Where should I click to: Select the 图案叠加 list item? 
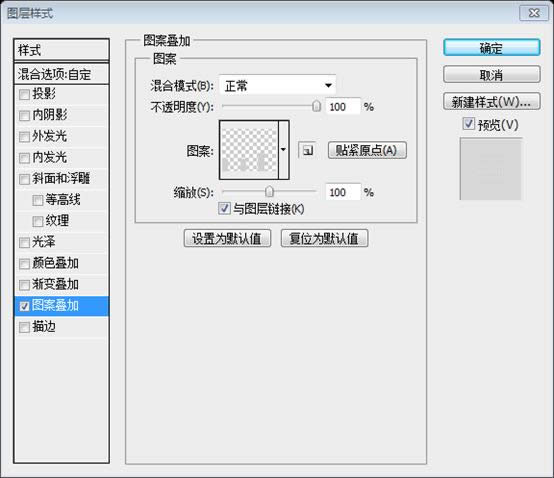pos(61,306)
